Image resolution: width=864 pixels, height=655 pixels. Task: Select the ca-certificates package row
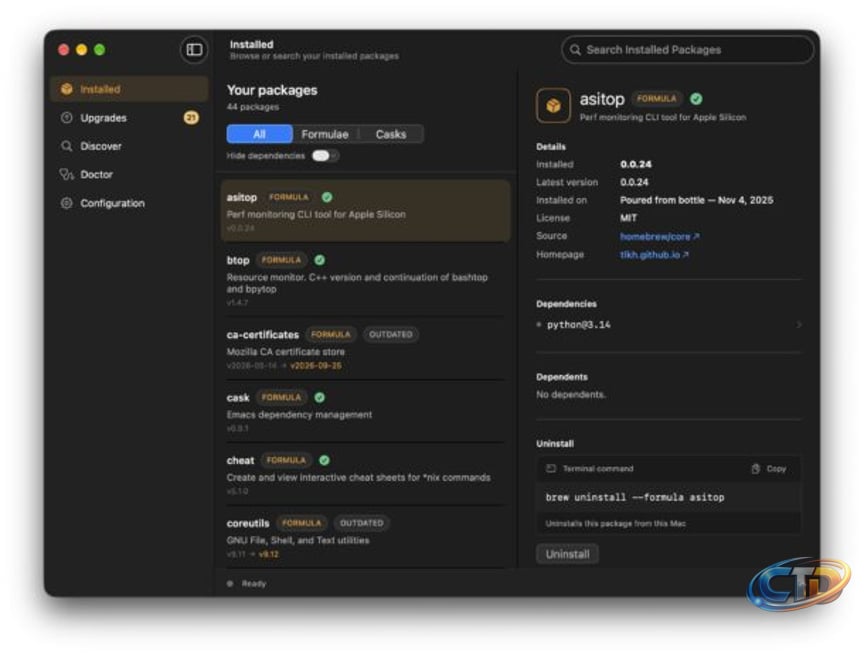point(365,349)
